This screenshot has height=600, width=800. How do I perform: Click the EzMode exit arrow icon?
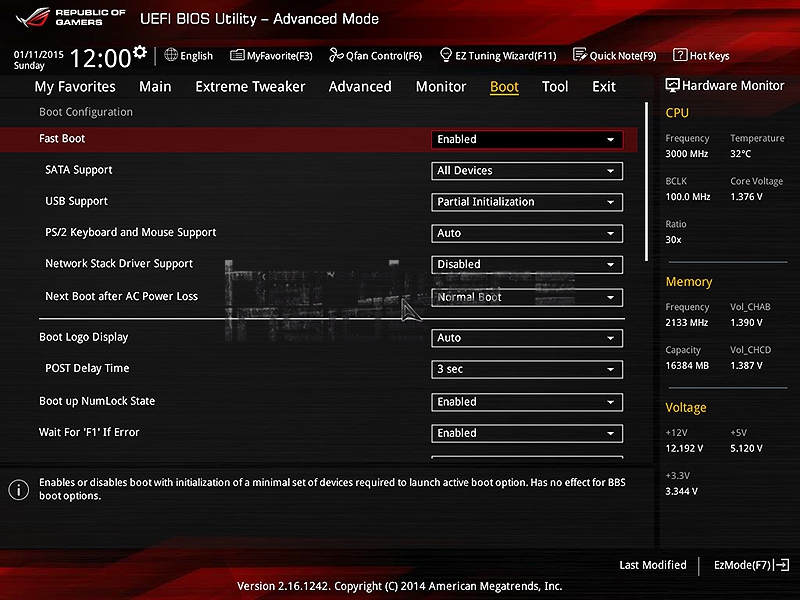coord(781,565)
